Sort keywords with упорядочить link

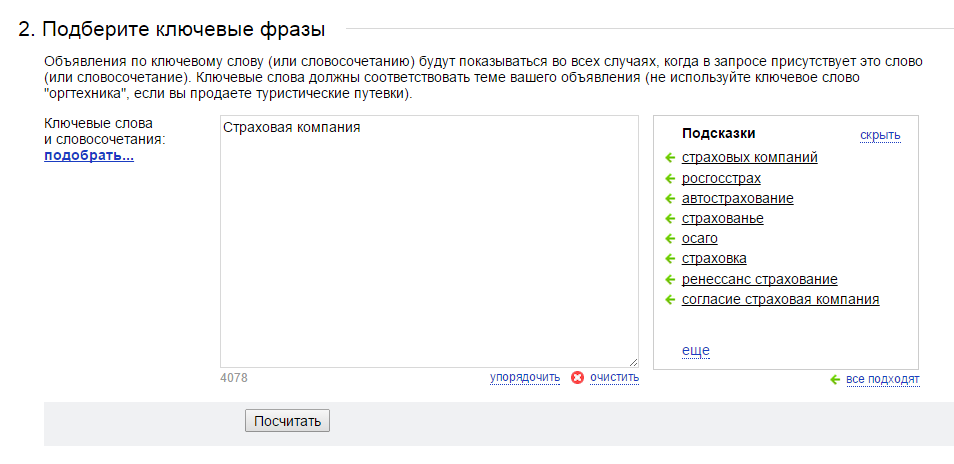click(524, 378)
